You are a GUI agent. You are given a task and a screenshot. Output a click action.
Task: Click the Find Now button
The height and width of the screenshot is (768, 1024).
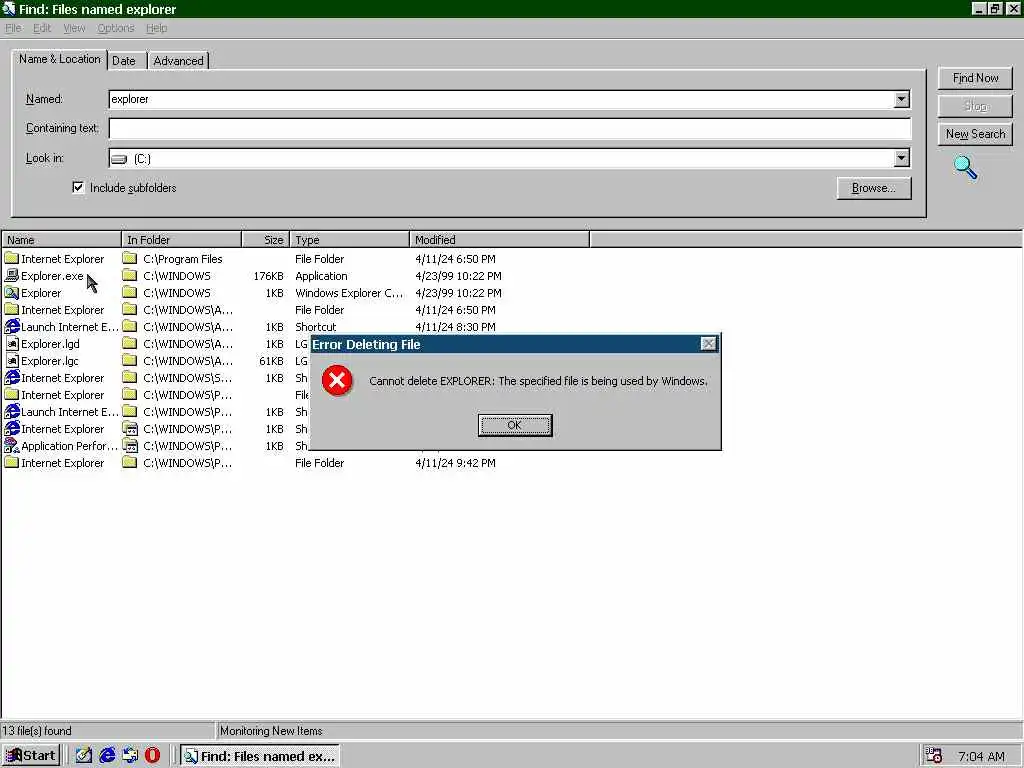(x=975, y=78)
